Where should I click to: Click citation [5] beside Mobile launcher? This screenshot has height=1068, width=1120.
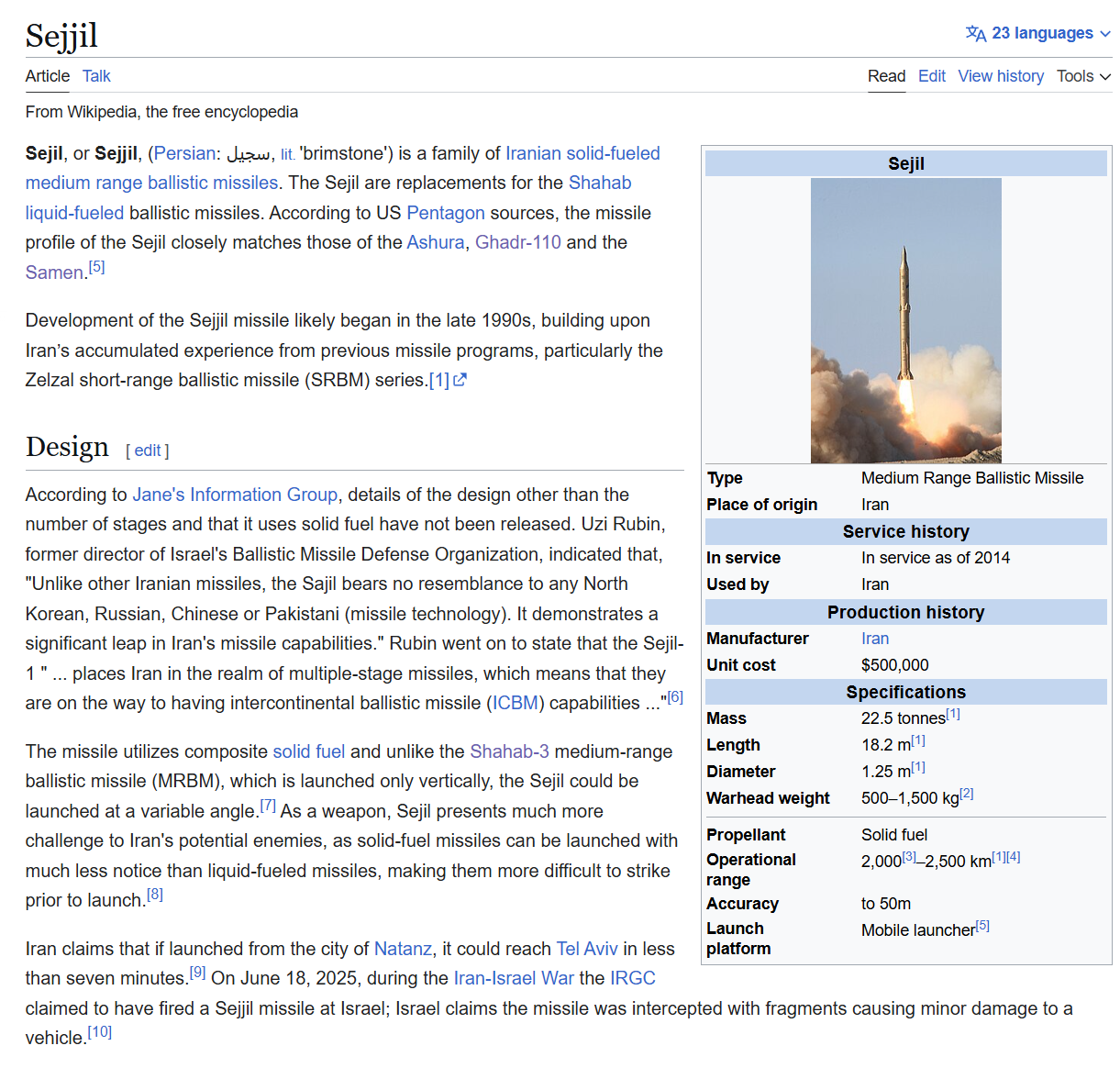tap(982, 926)
